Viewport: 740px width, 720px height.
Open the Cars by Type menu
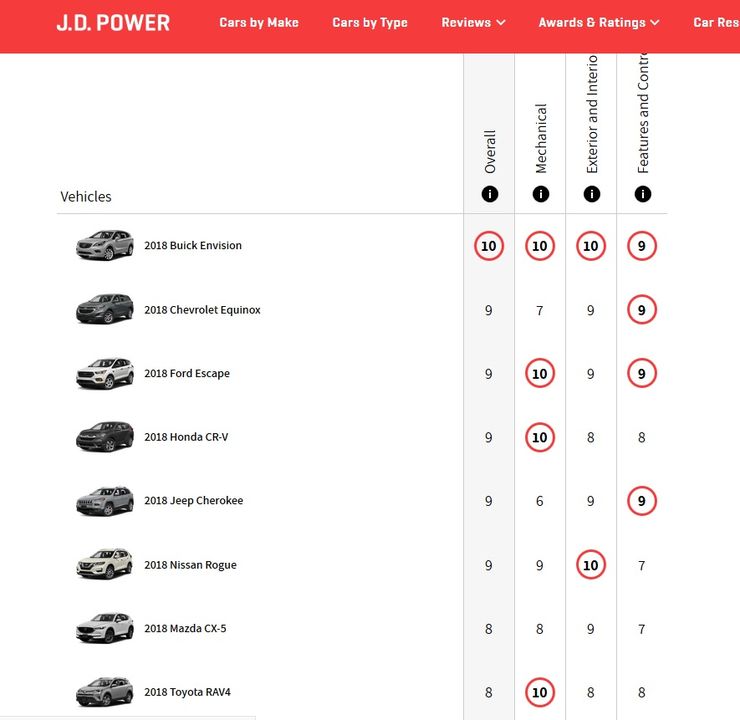point(370,23)
